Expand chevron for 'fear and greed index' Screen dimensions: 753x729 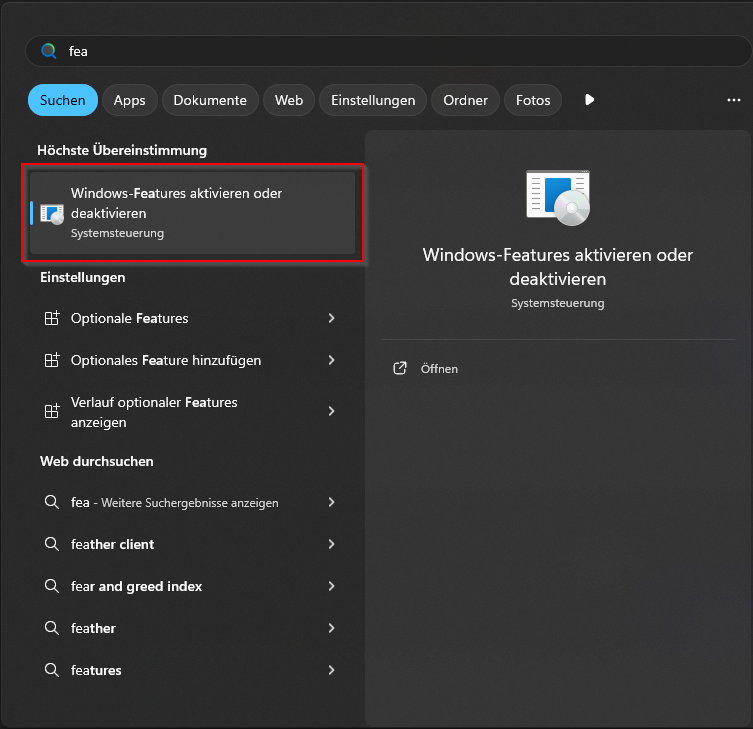(331, 586)
